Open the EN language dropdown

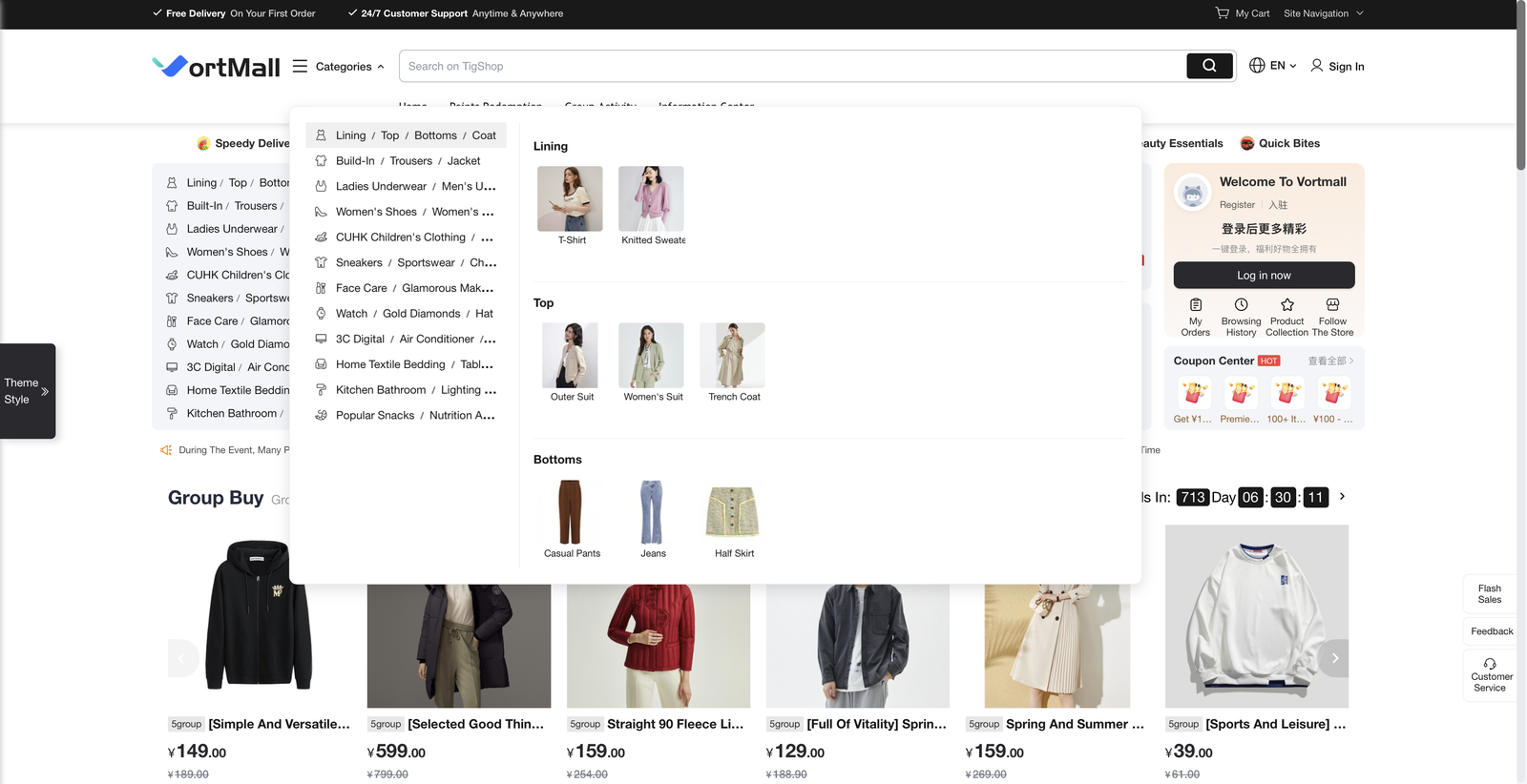point(1273,66)
